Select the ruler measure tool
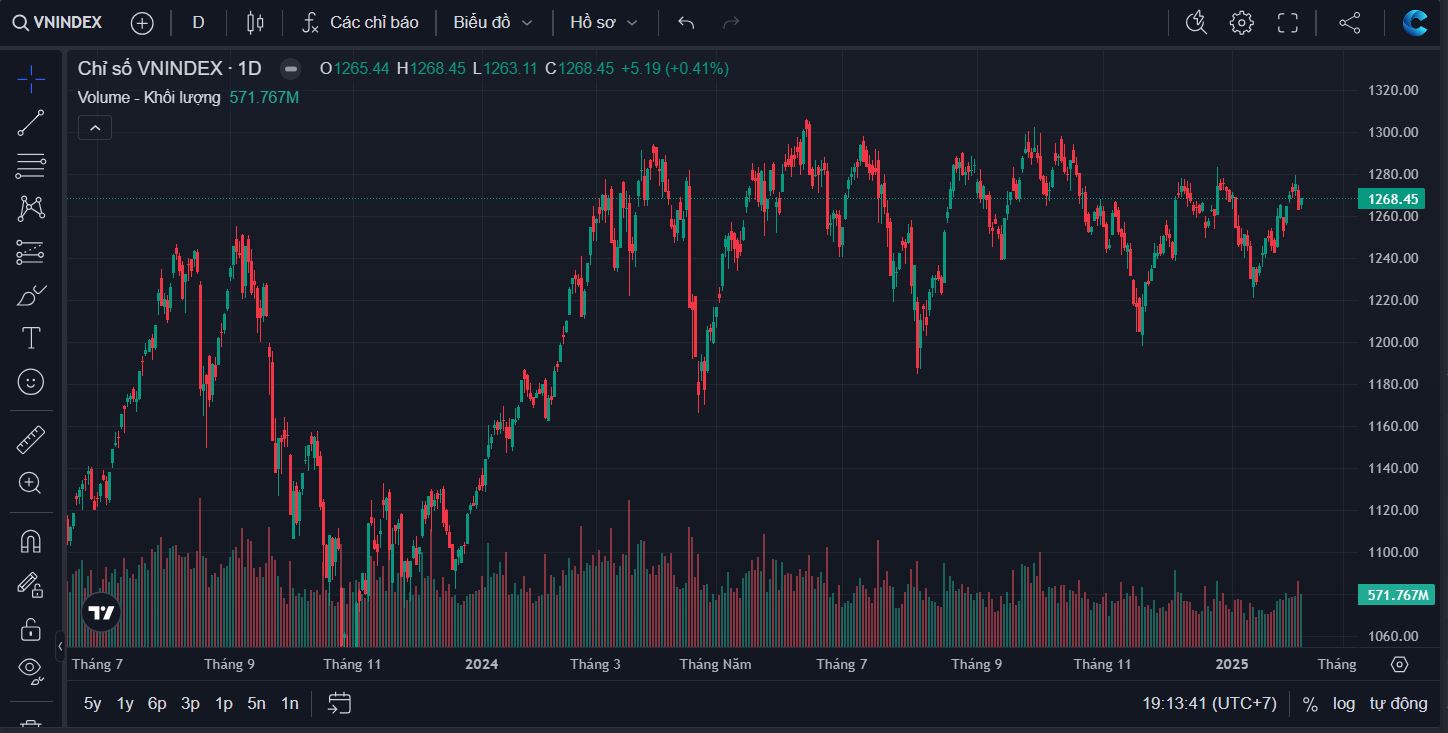Image resolution: width=1448 pixels, height=733 pixels. 31,439
